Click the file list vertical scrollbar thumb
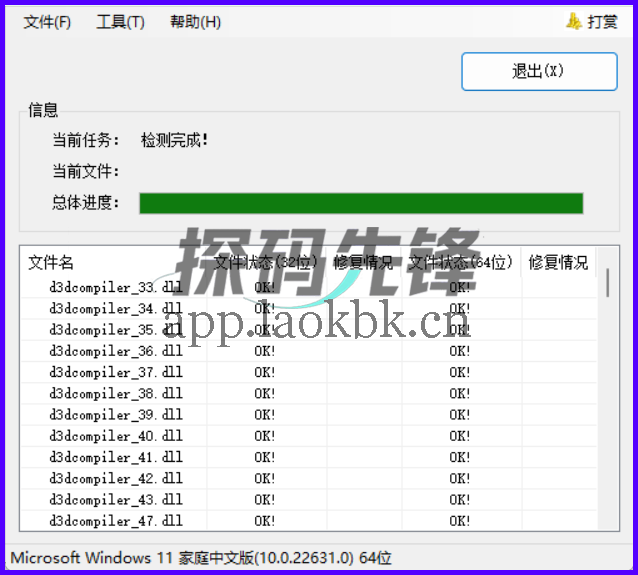This screenshot has height=575, width=638. pos(607,282)
